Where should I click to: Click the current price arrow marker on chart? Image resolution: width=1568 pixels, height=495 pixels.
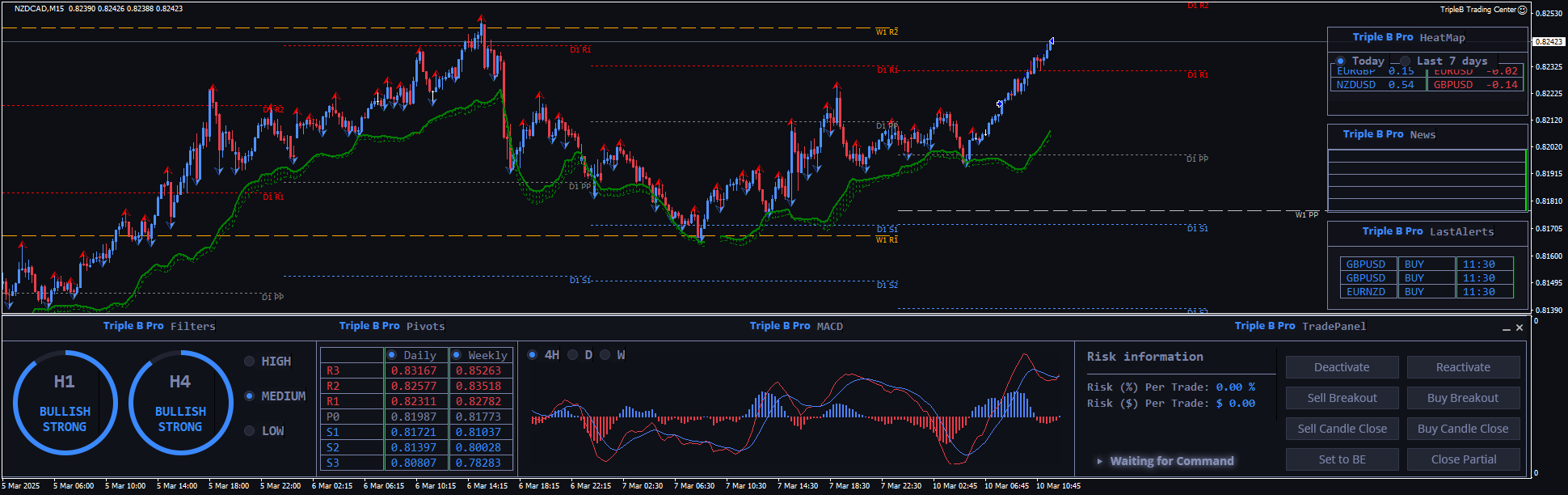point(1051,40)
